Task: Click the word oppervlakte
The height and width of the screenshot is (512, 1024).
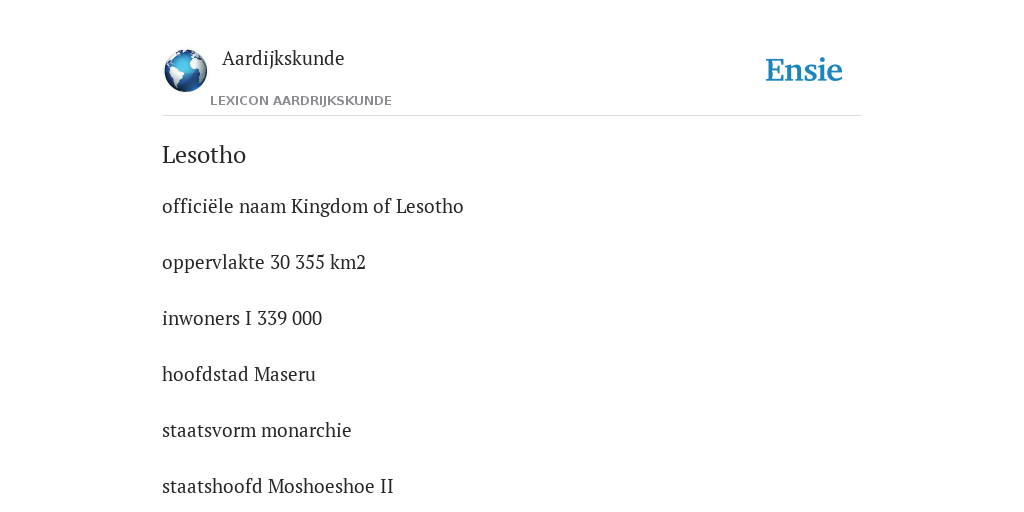Action: point(213,263)
